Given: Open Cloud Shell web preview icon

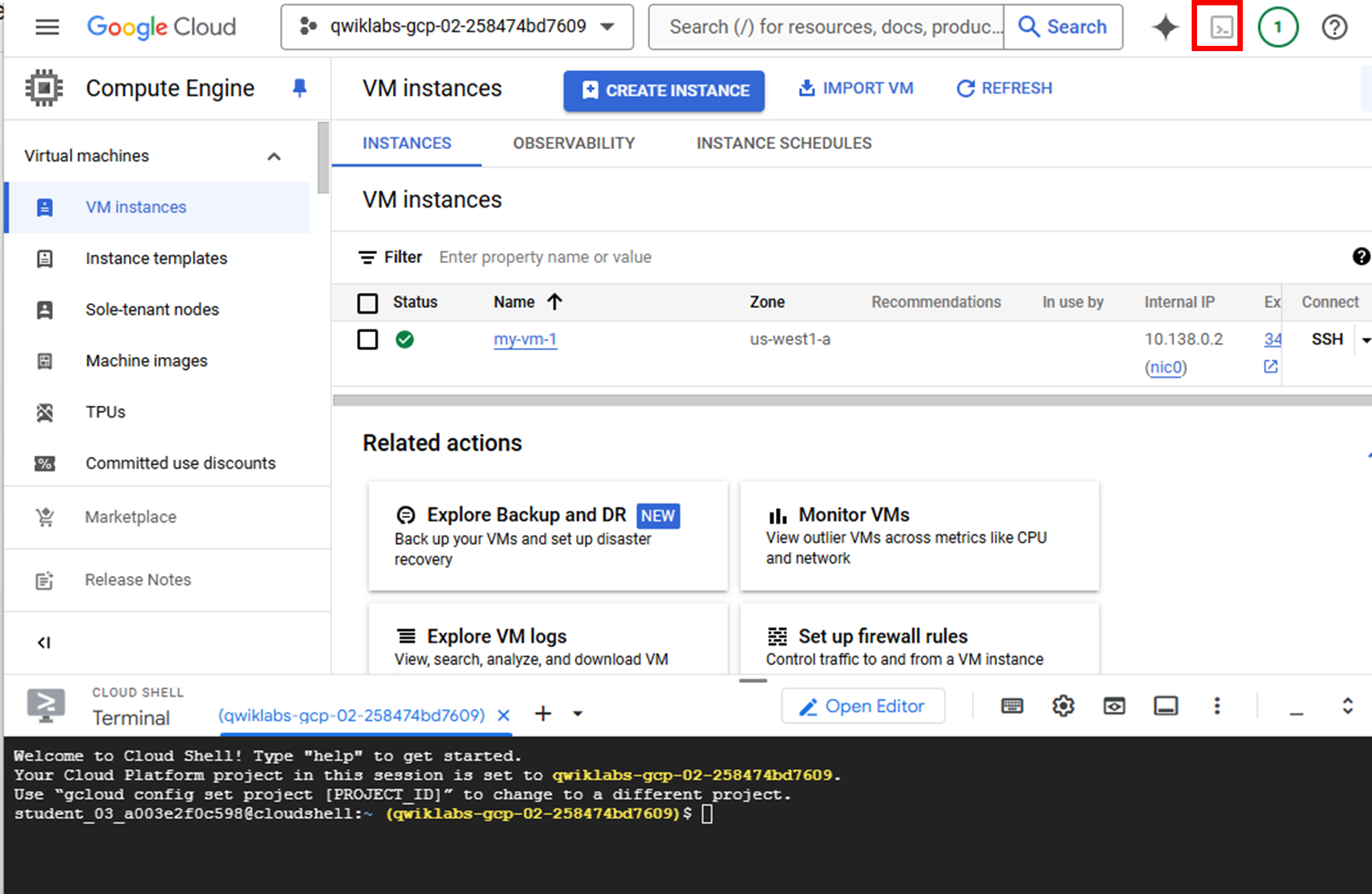Looking at the screenshot, I should (x=1114, y=706).
